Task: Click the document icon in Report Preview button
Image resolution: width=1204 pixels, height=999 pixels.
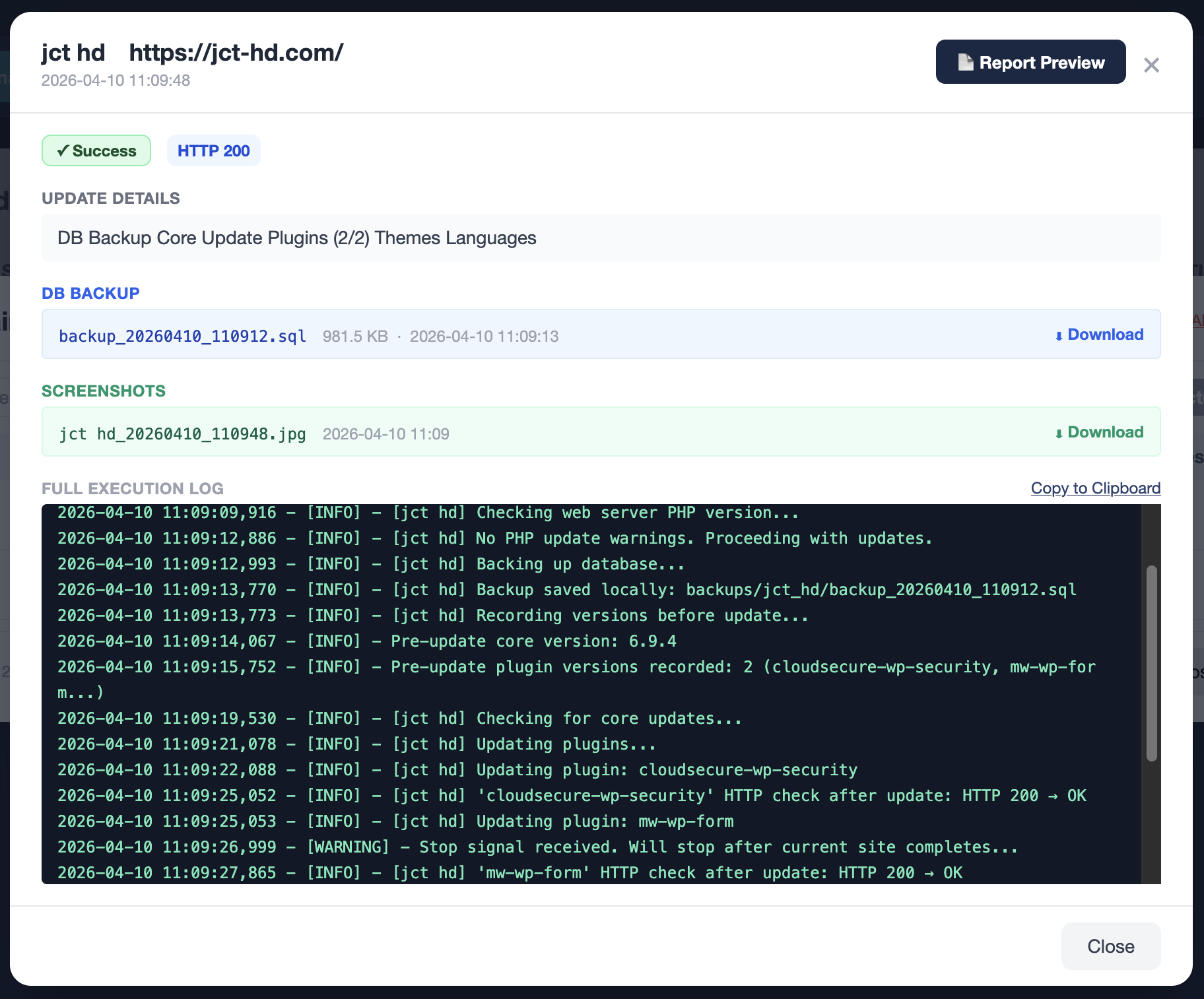Action: (966, 61)
